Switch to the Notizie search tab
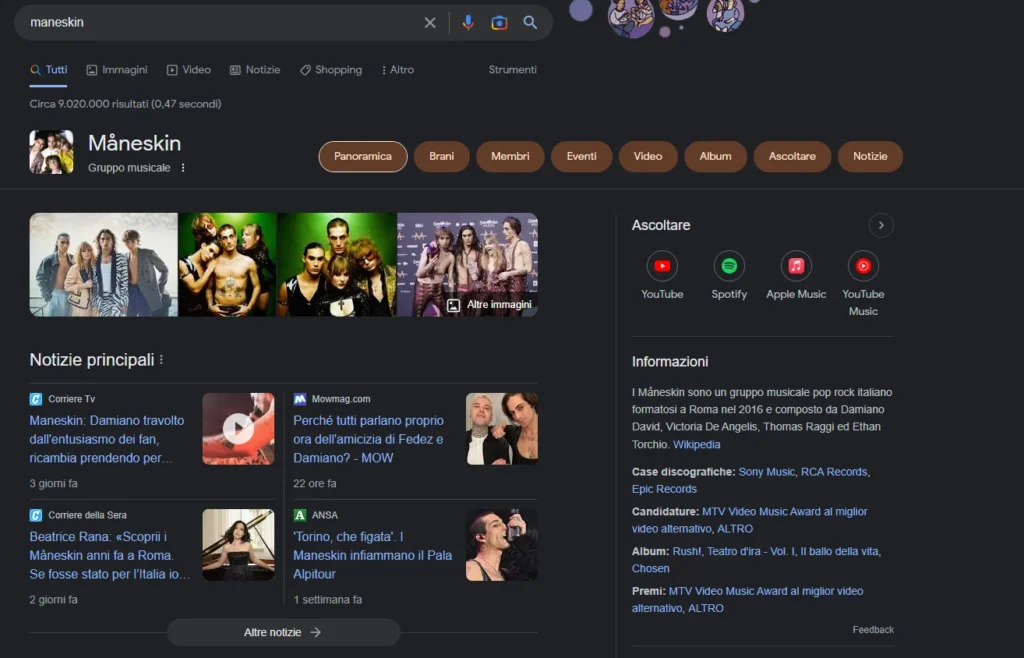 pos(255,70)
